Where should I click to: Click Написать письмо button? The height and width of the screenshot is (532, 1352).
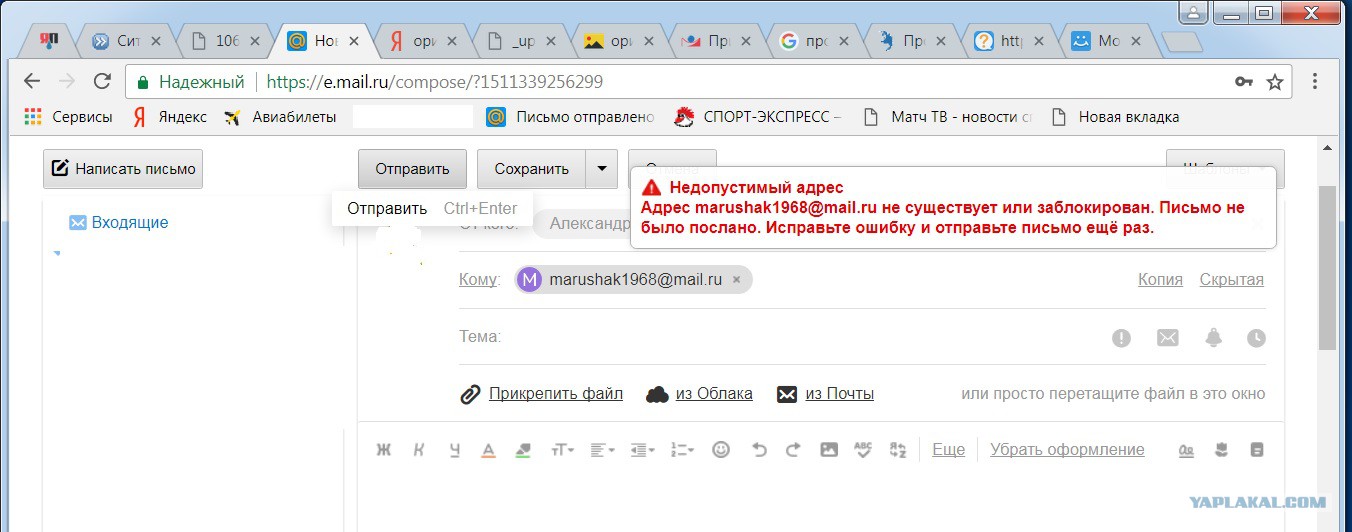(123, 169)
